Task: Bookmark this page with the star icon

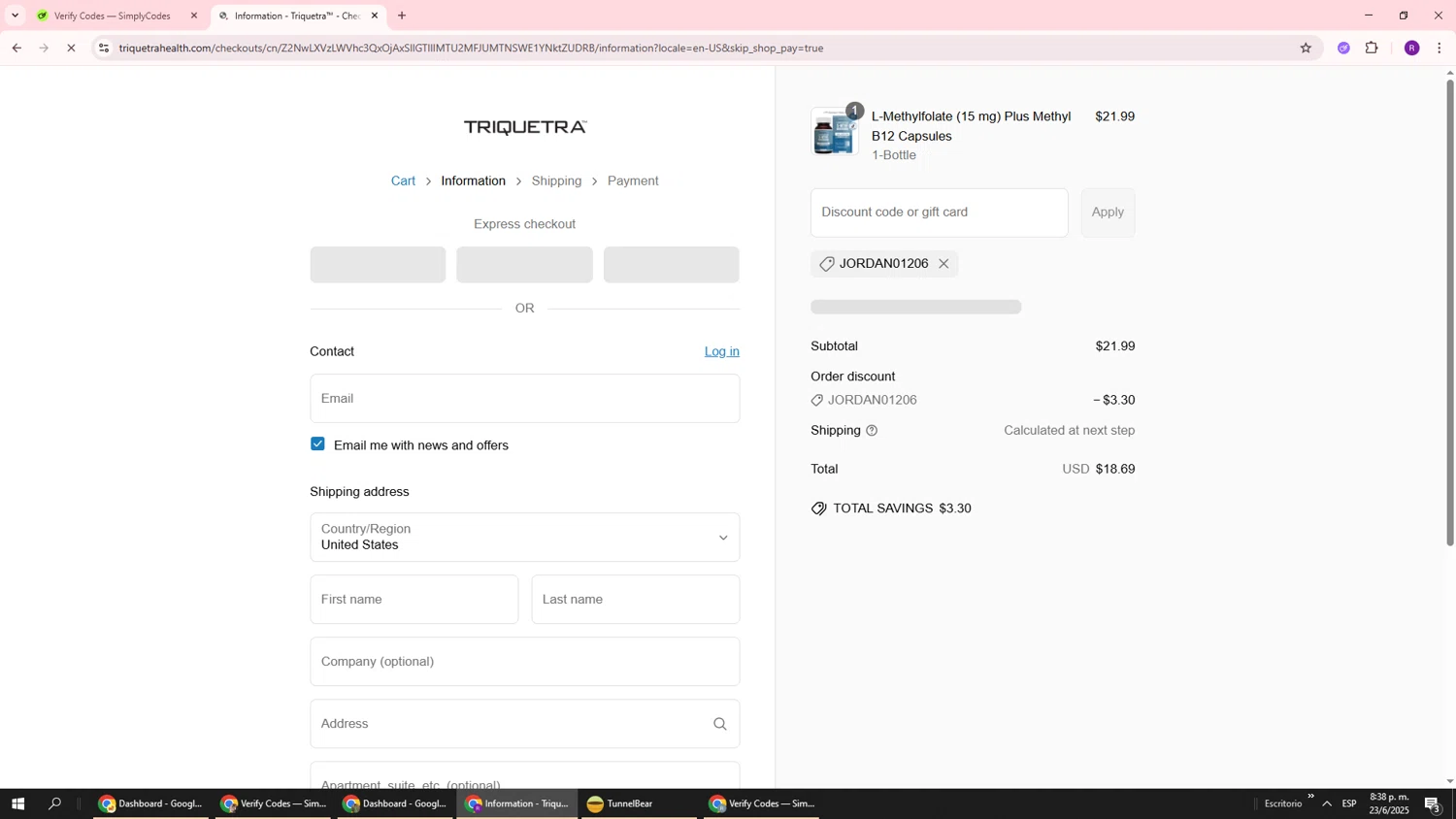Action: tap(1306, 48)
